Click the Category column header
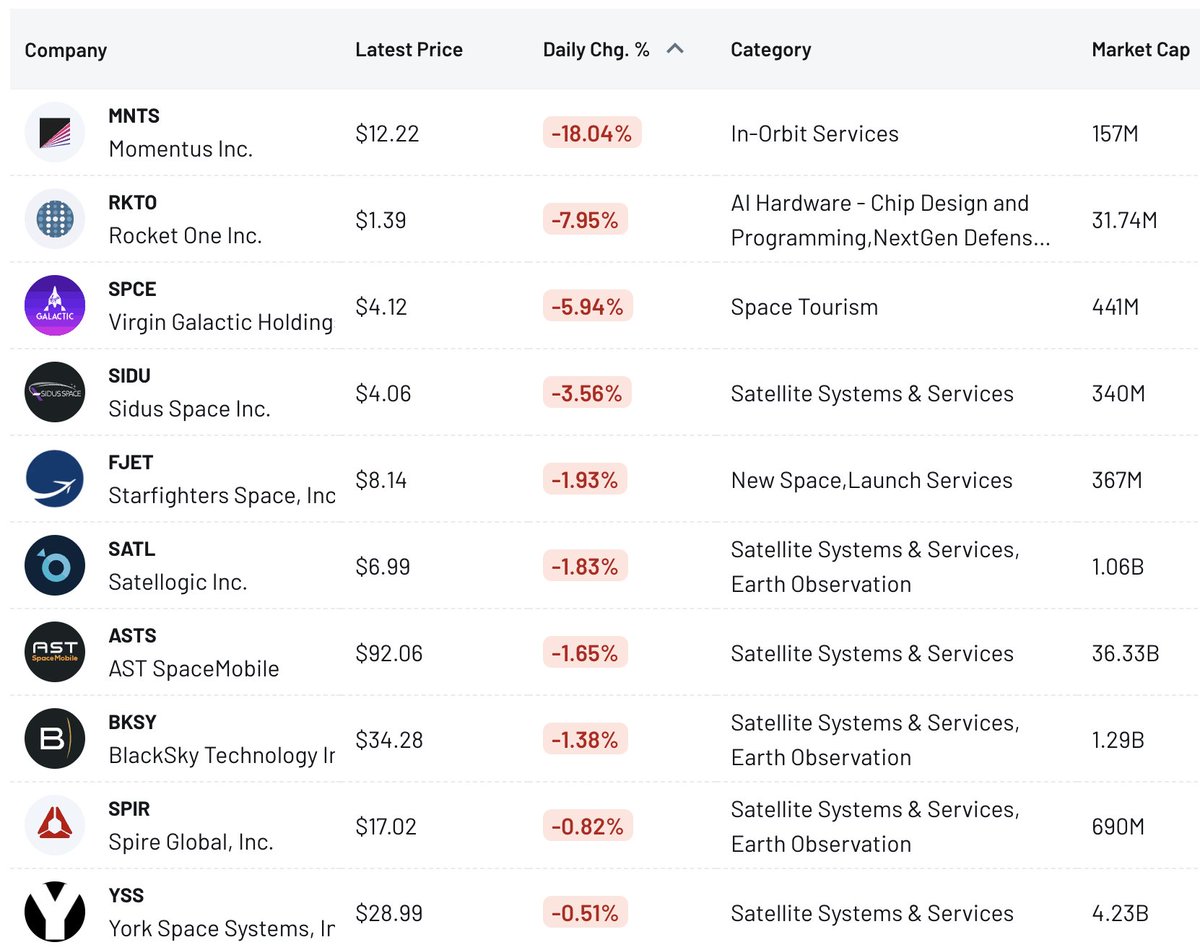The width and height of the screenshot is (1200, 950). pos(771,49)
